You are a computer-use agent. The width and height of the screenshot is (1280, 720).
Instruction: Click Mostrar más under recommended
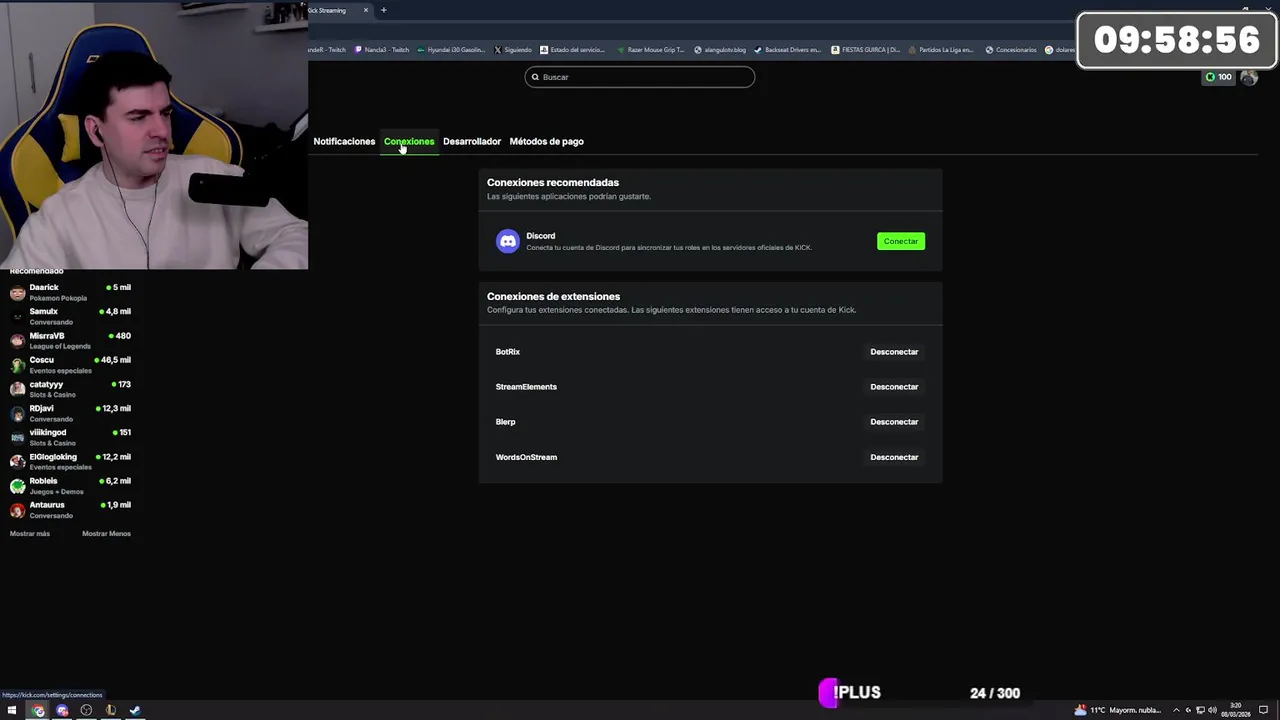[x=29, y=534]
